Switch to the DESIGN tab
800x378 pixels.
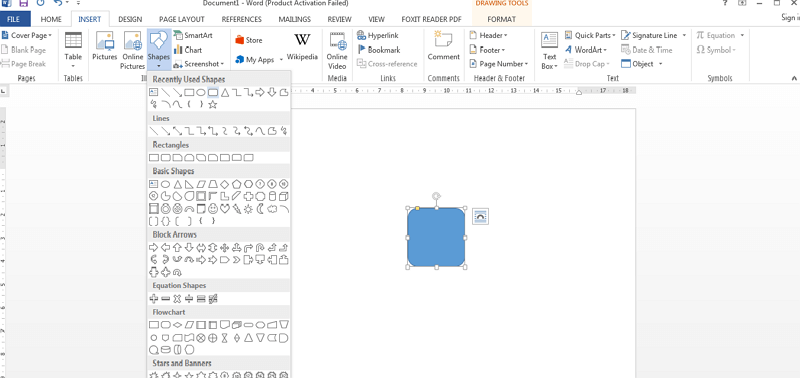(x=130, y=19)
